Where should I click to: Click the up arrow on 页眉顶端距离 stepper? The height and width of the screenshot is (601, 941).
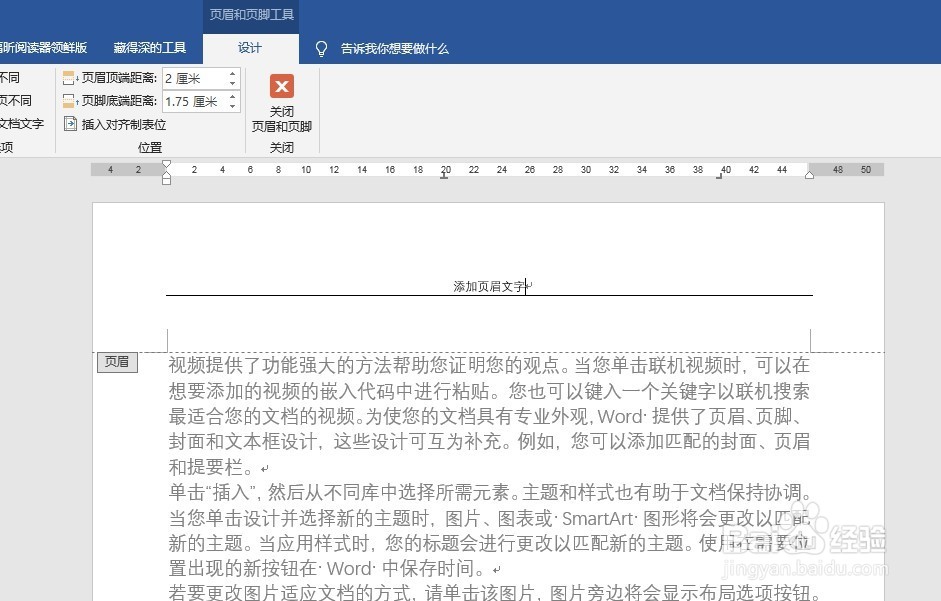232,72
